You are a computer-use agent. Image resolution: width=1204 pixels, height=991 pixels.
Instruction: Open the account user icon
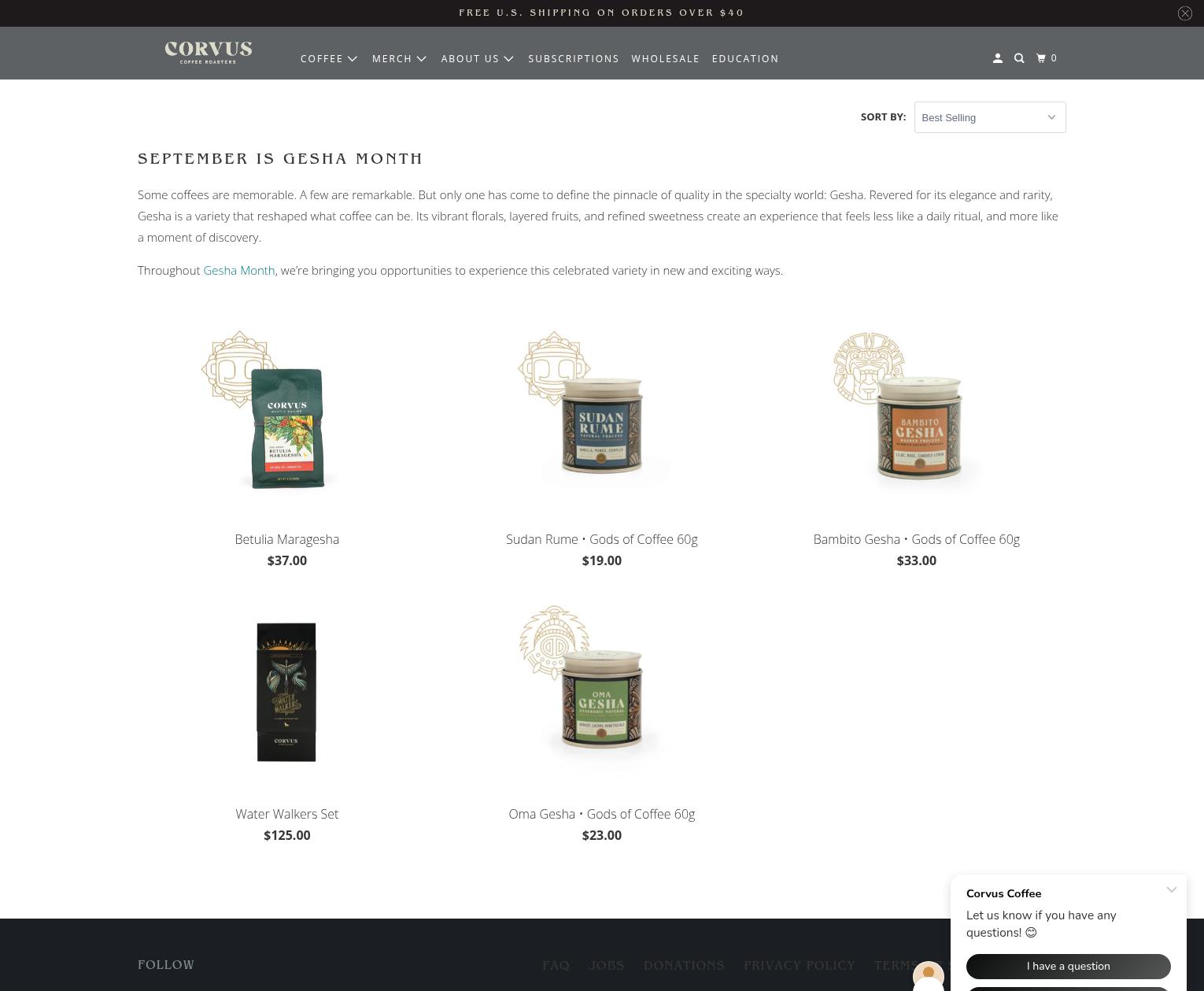(x=997, y=58)
